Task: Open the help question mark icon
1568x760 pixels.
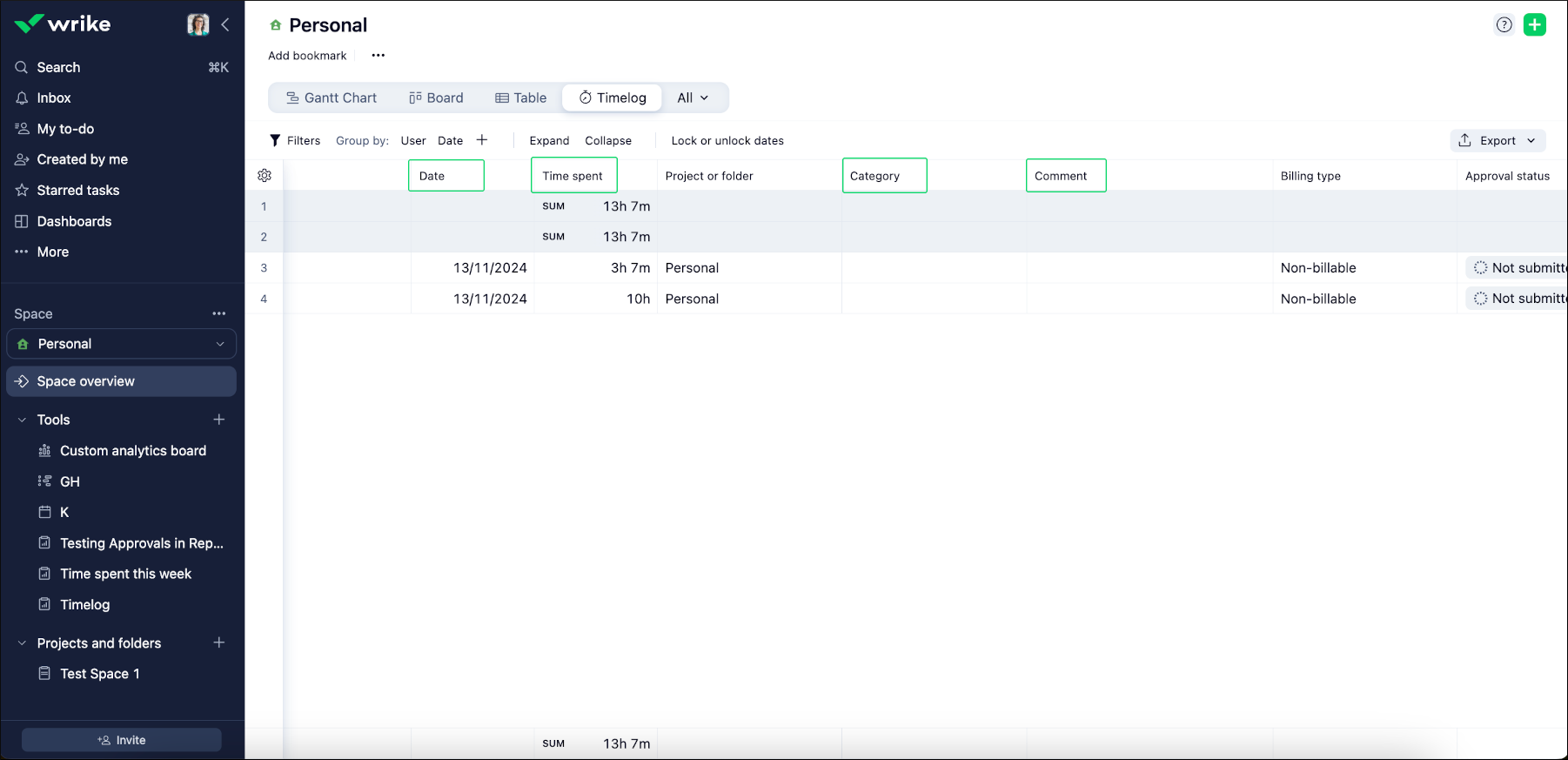Action: (x=1504, y=24)
